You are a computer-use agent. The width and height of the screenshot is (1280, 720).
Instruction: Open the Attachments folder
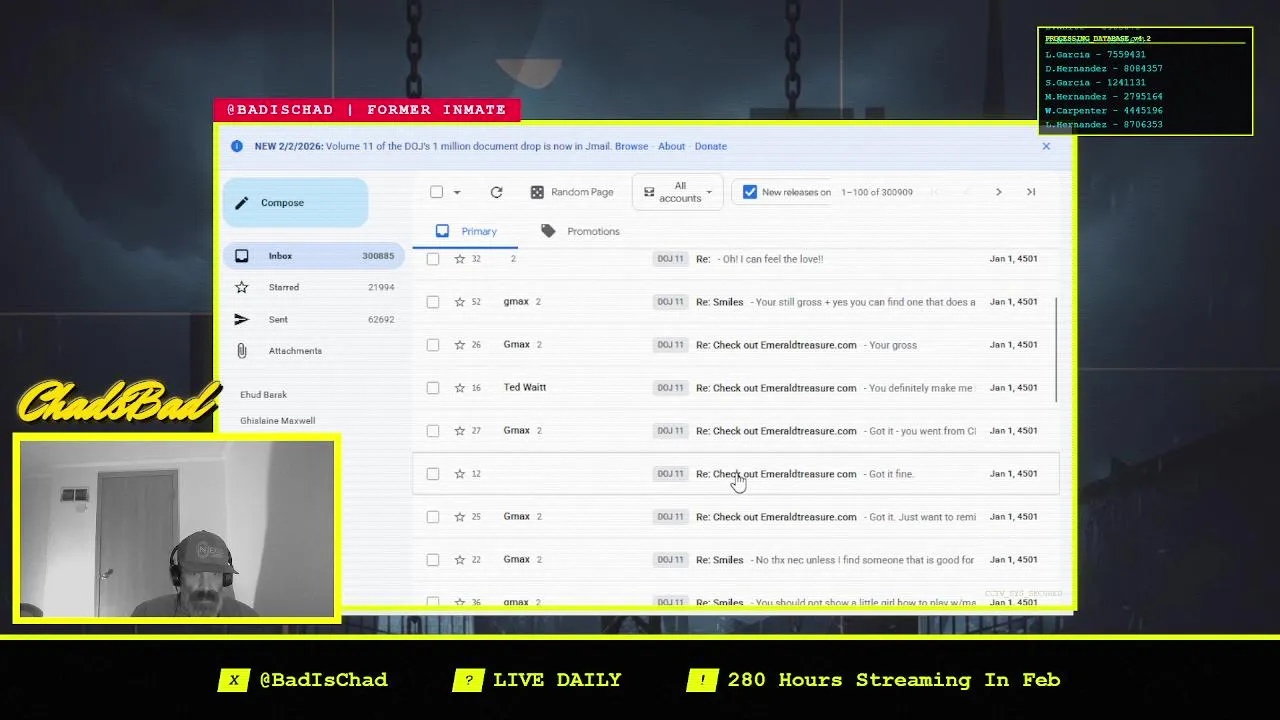click(x=313, y=351)
